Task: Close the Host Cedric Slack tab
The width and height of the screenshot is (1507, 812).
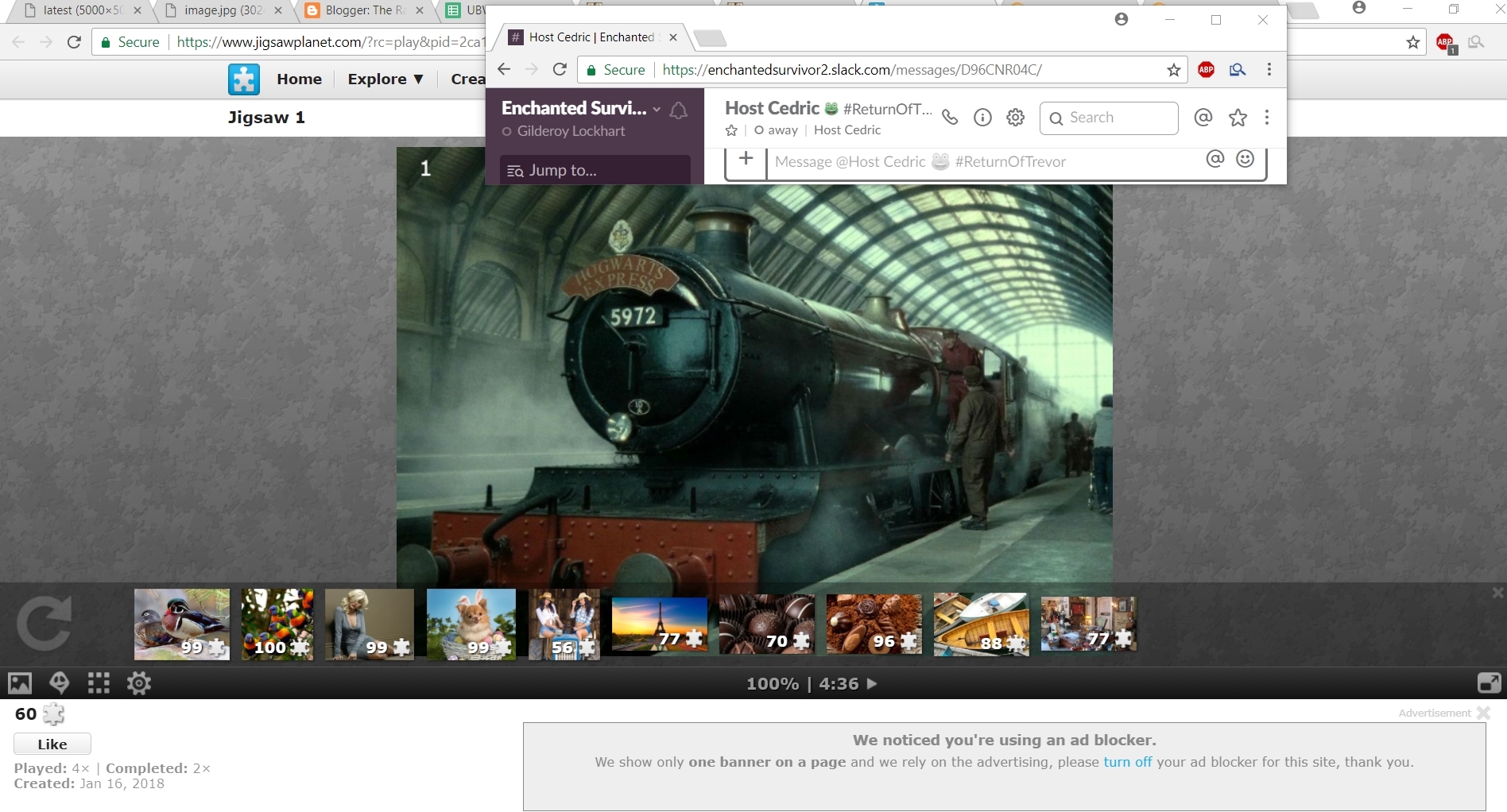Action: point(673,37)
